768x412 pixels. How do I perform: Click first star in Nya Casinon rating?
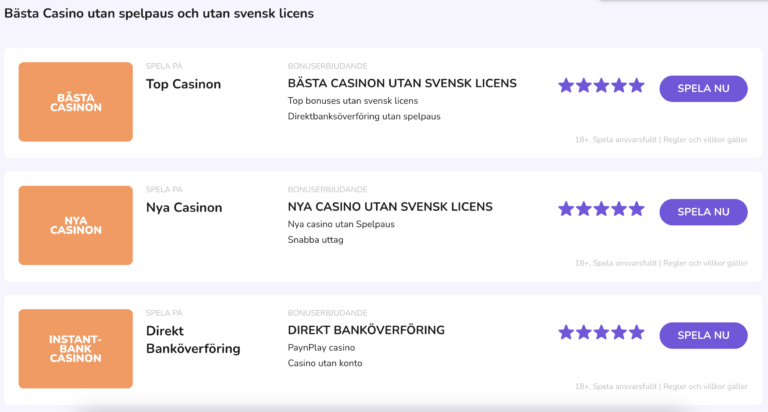[x=566, y=209]
